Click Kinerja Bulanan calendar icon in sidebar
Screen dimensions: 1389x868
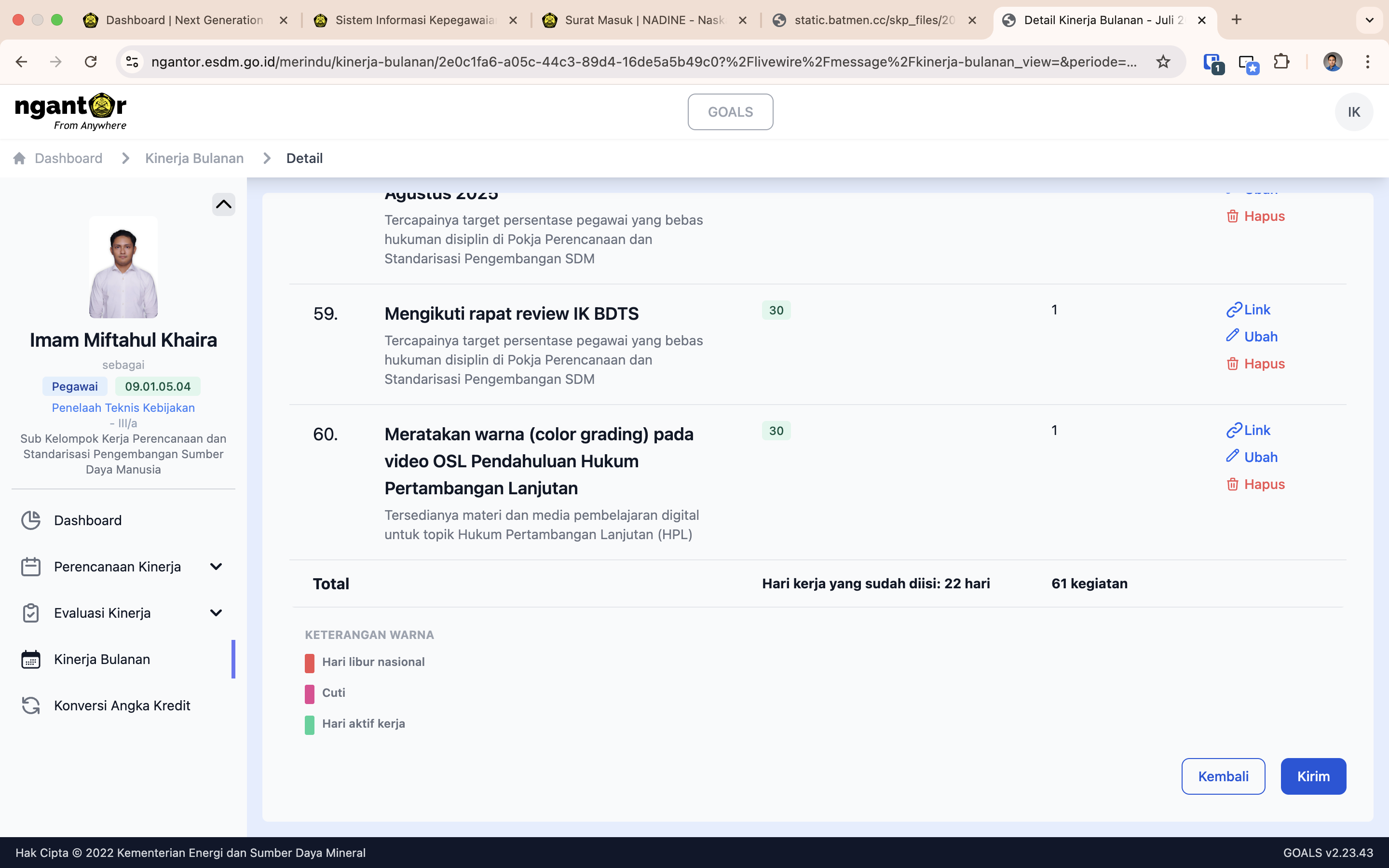click(x=31, y=660)
